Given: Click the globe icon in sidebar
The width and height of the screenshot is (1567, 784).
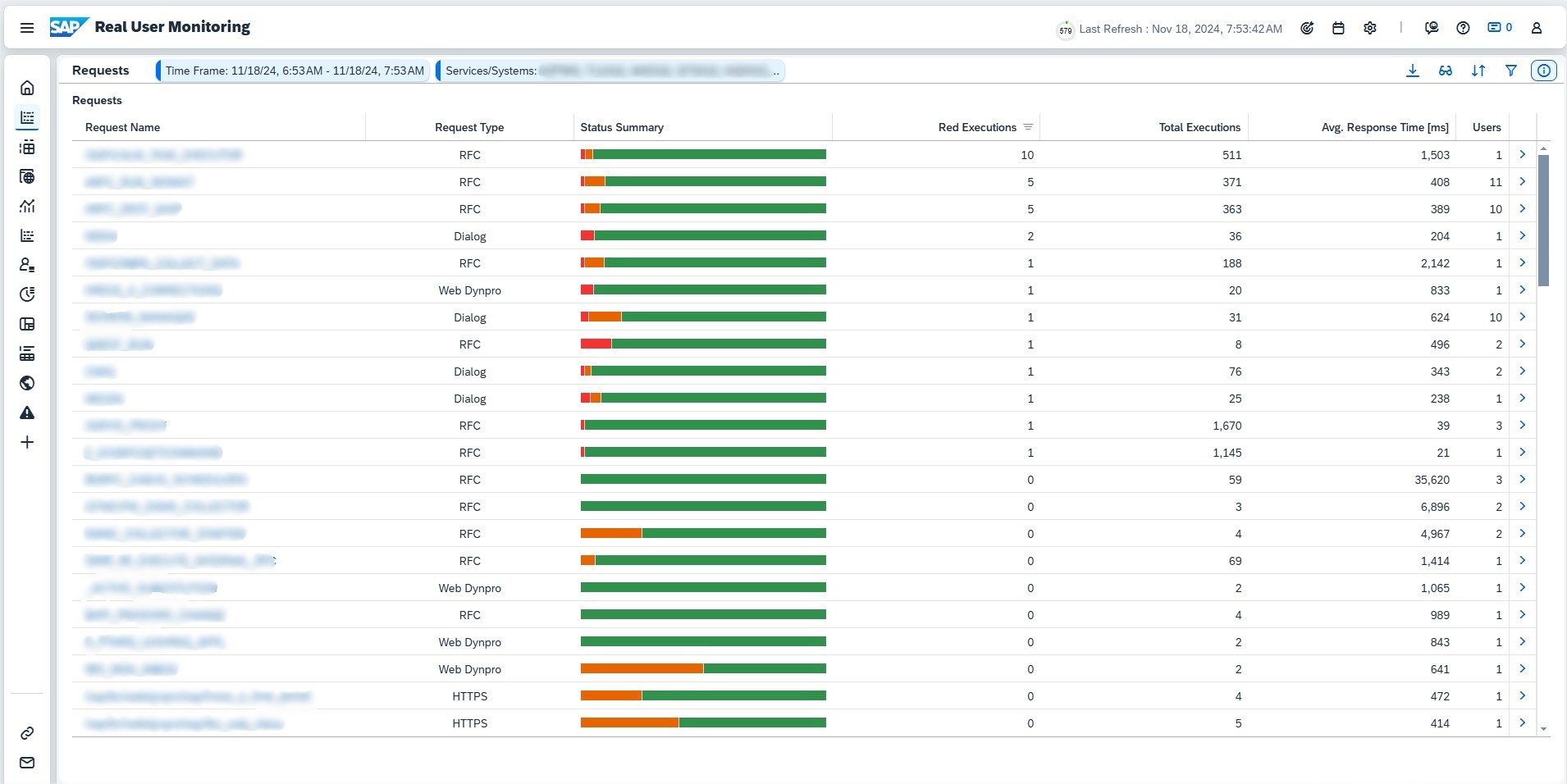Looking at the screenshot, I should [27, 383].
